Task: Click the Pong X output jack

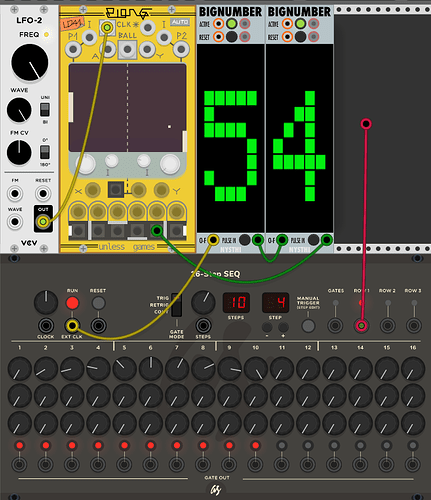Action: (x=93, y=190)
